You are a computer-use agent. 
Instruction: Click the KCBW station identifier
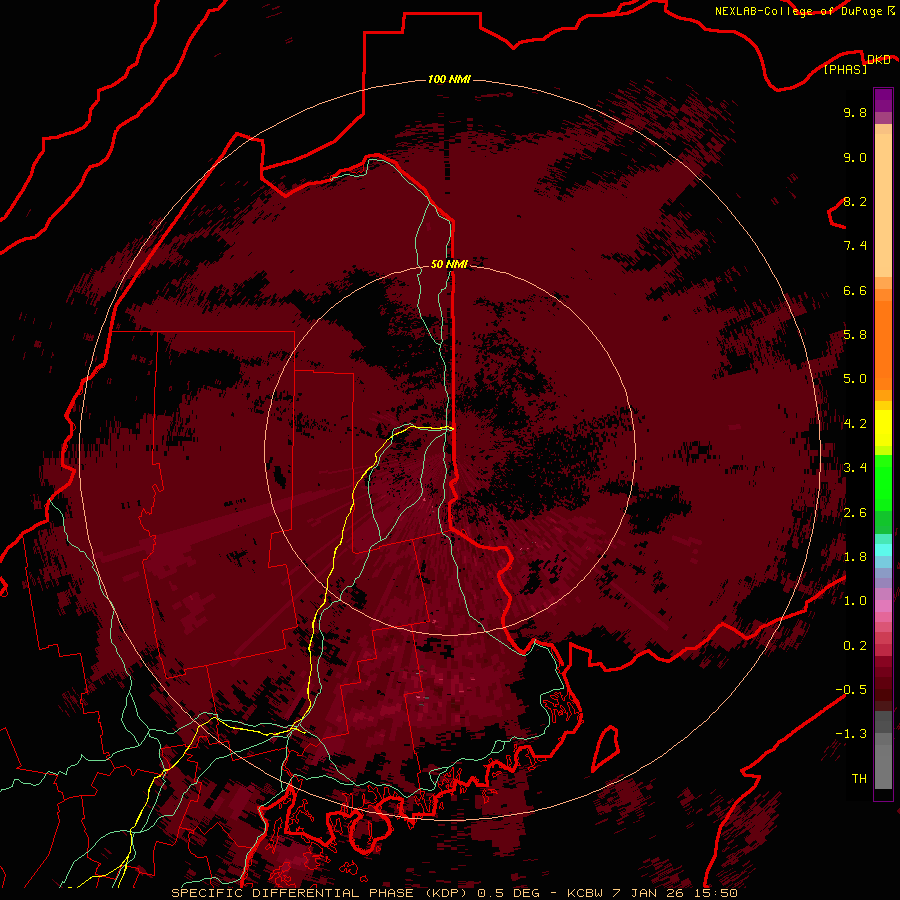[587, 893]
